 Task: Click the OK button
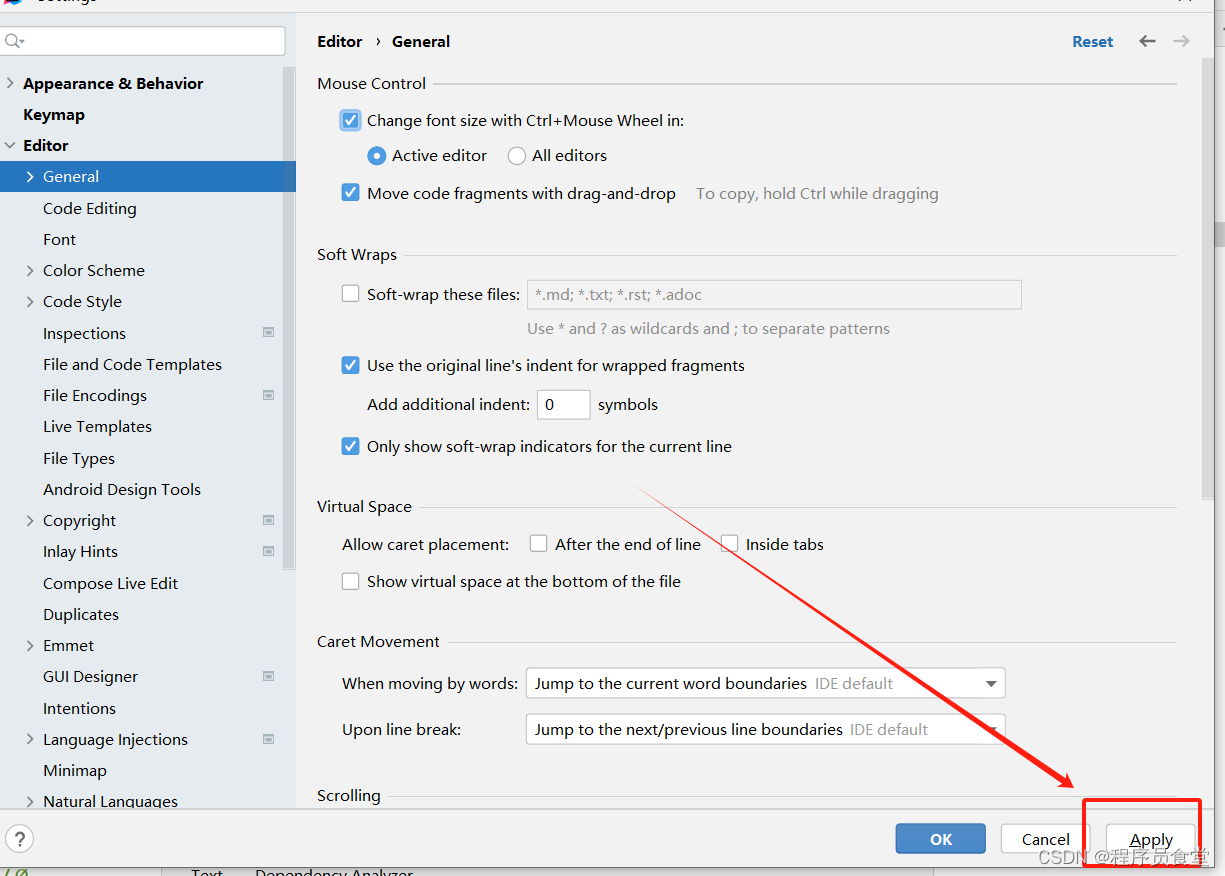tap(941, 839)
